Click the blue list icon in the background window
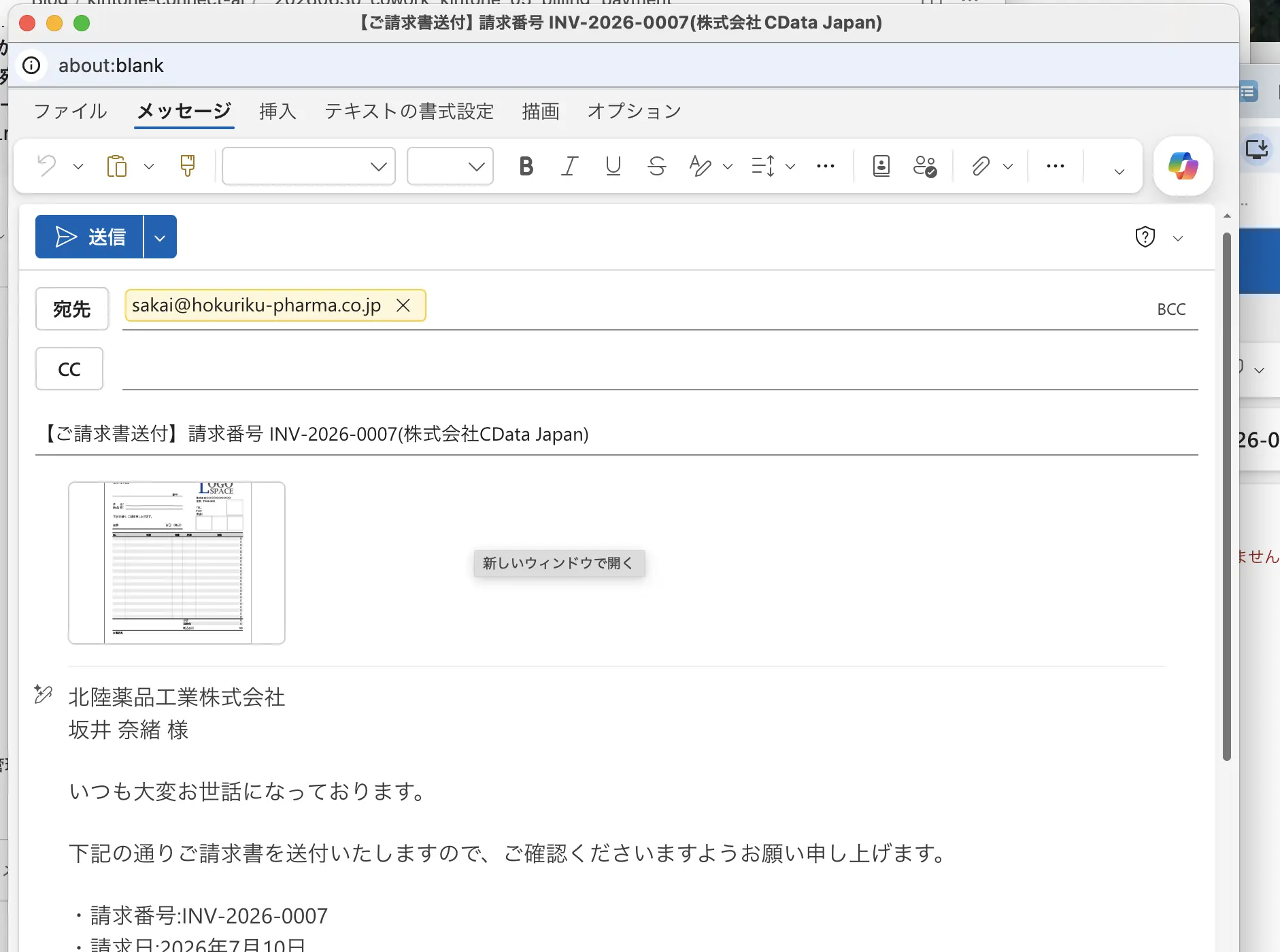Viewport: 1280px width, 952px height. [1249, 91]
